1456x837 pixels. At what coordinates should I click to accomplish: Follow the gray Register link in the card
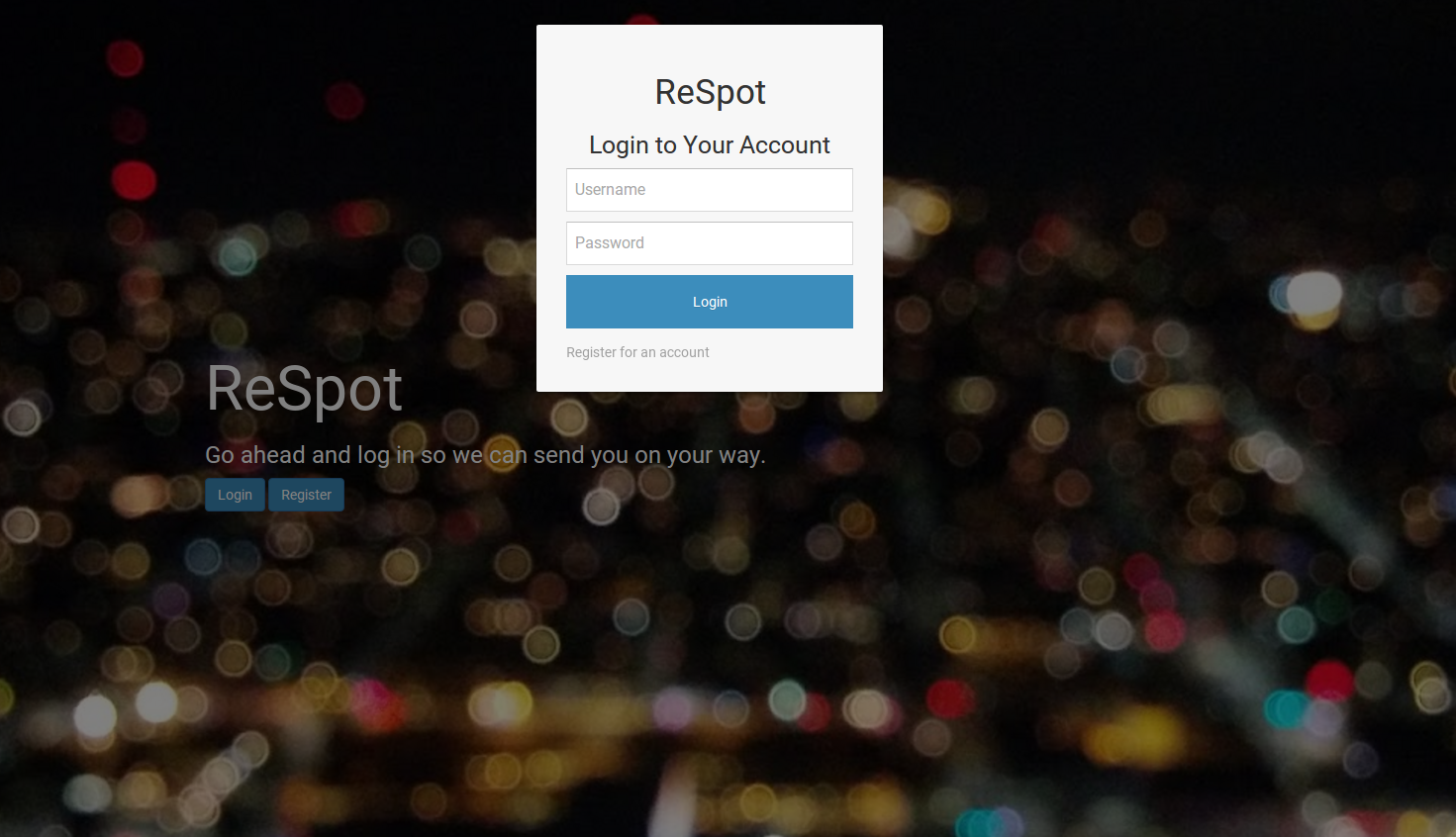click(x=637, y=352)
